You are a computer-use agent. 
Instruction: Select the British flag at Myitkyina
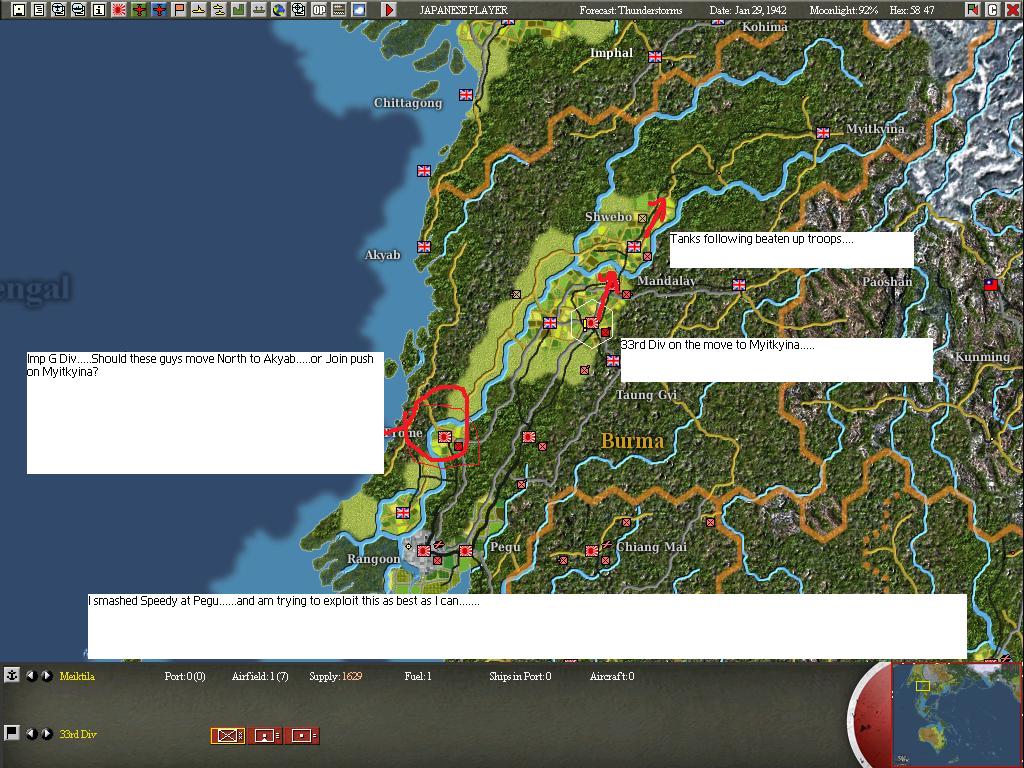(x=823, y=133)
